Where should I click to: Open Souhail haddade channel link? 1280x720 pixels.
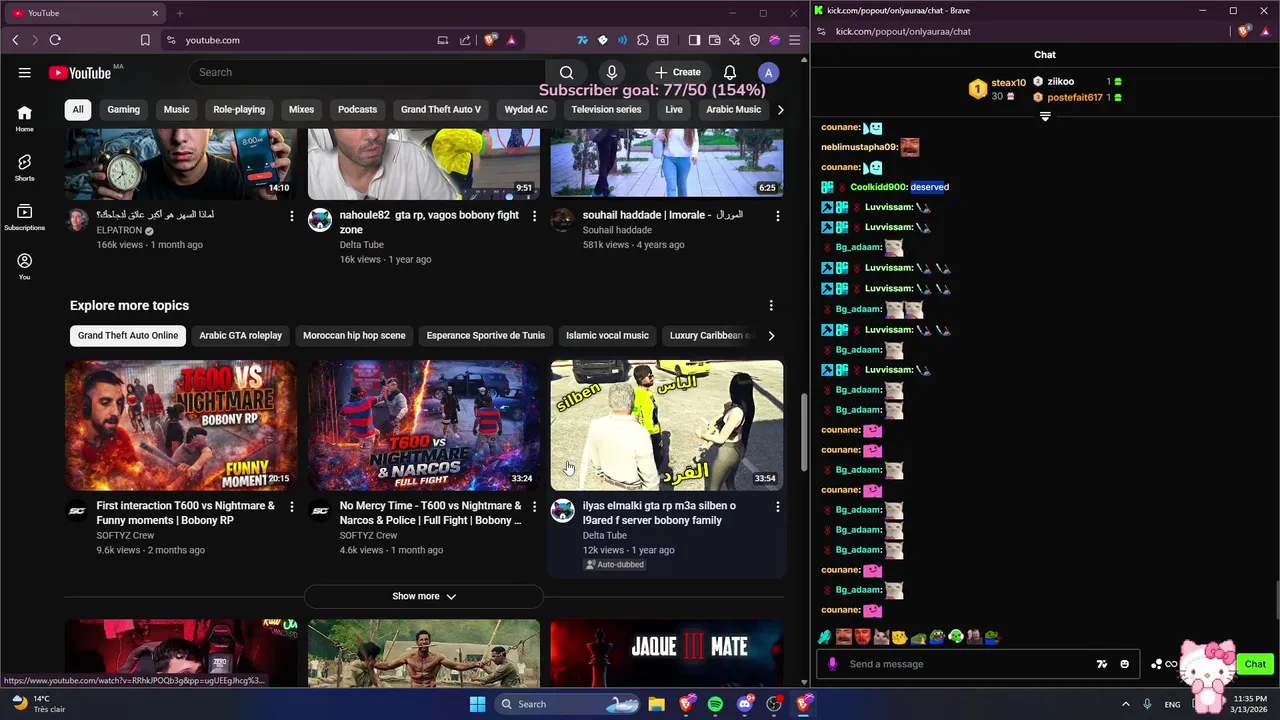pyautogui.click(x=617, y=230)
